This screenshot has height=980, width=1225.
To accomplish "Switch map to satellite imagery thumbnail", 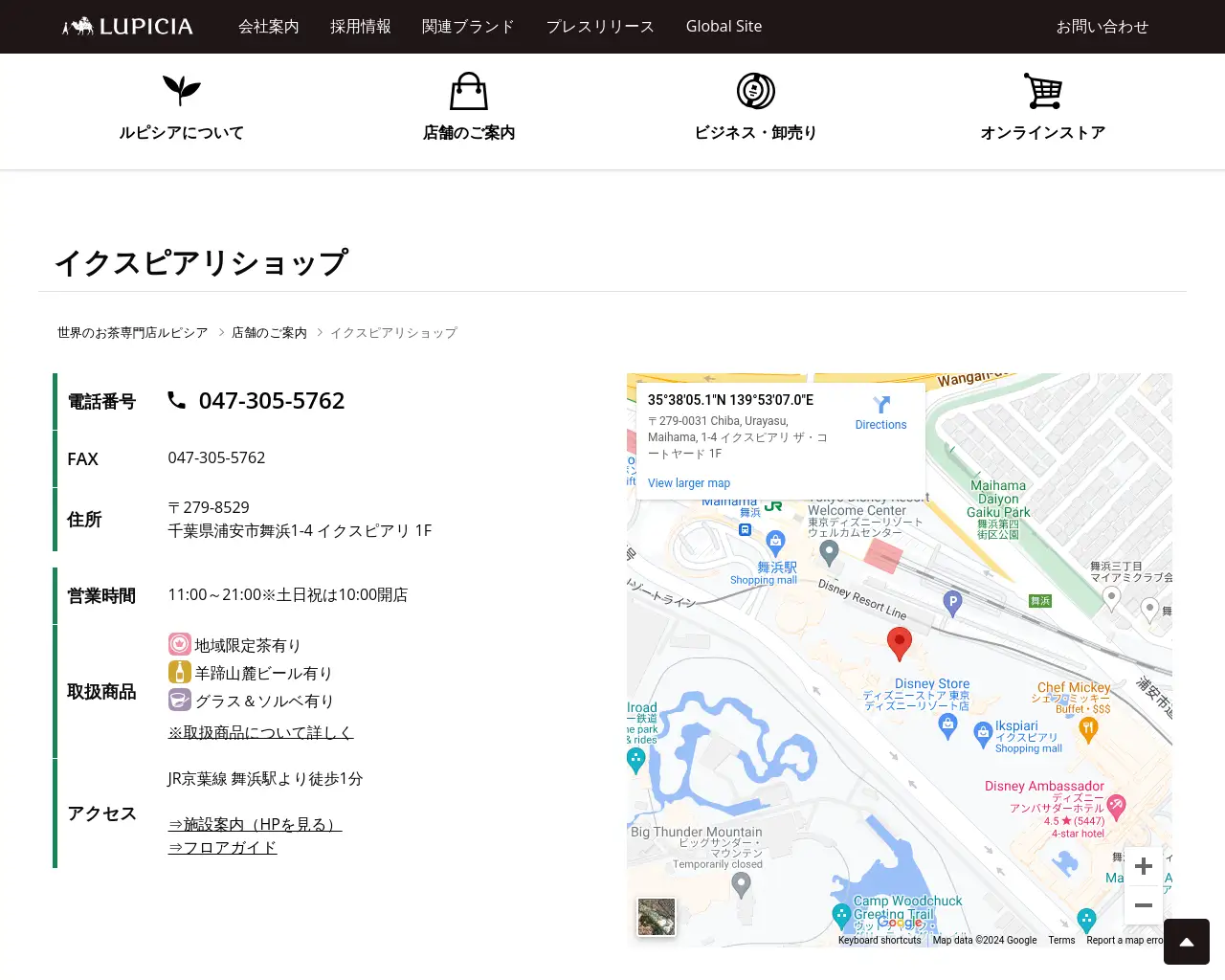I will (x=657, y=917).
